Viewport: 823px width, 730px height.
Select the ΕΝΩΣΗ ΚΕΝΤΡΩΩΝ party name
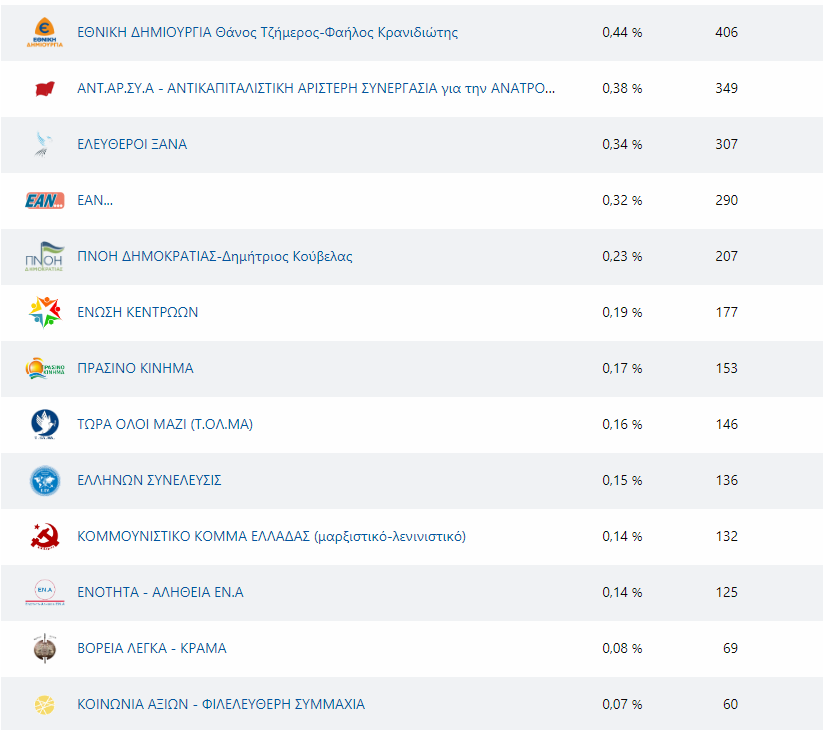point(137,312)
